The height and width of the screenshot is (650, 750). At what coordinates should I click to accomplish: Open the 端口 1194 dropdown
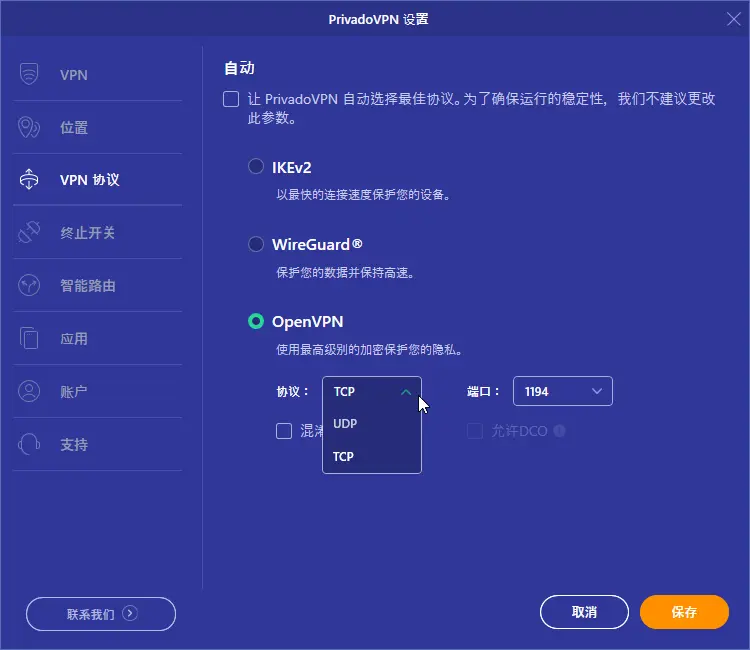(x=562, y=391)
